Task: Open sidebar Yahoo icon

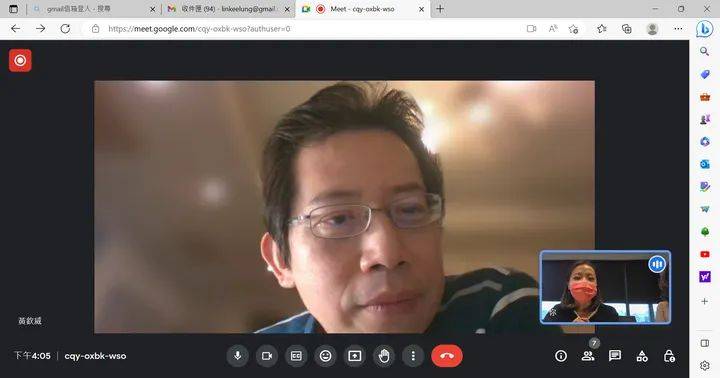Action: (x=704, y=276)
